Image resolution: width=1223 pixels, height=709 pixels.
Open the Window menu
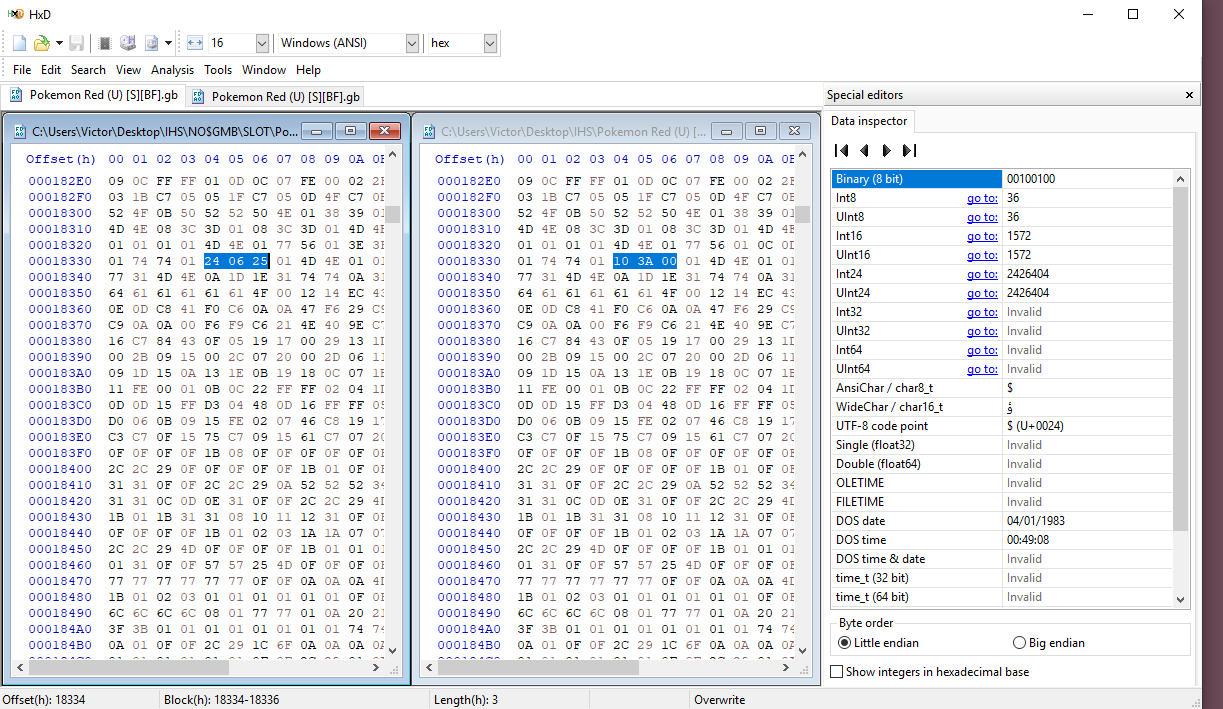(x=264, y=70)
